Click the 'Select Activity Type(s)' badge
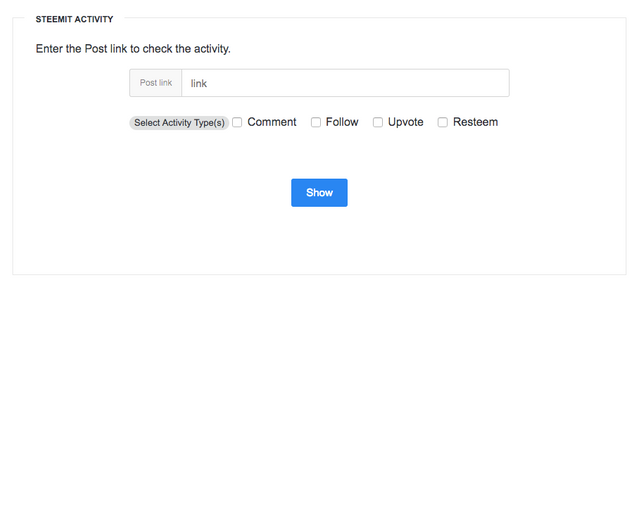 point(180,123)
